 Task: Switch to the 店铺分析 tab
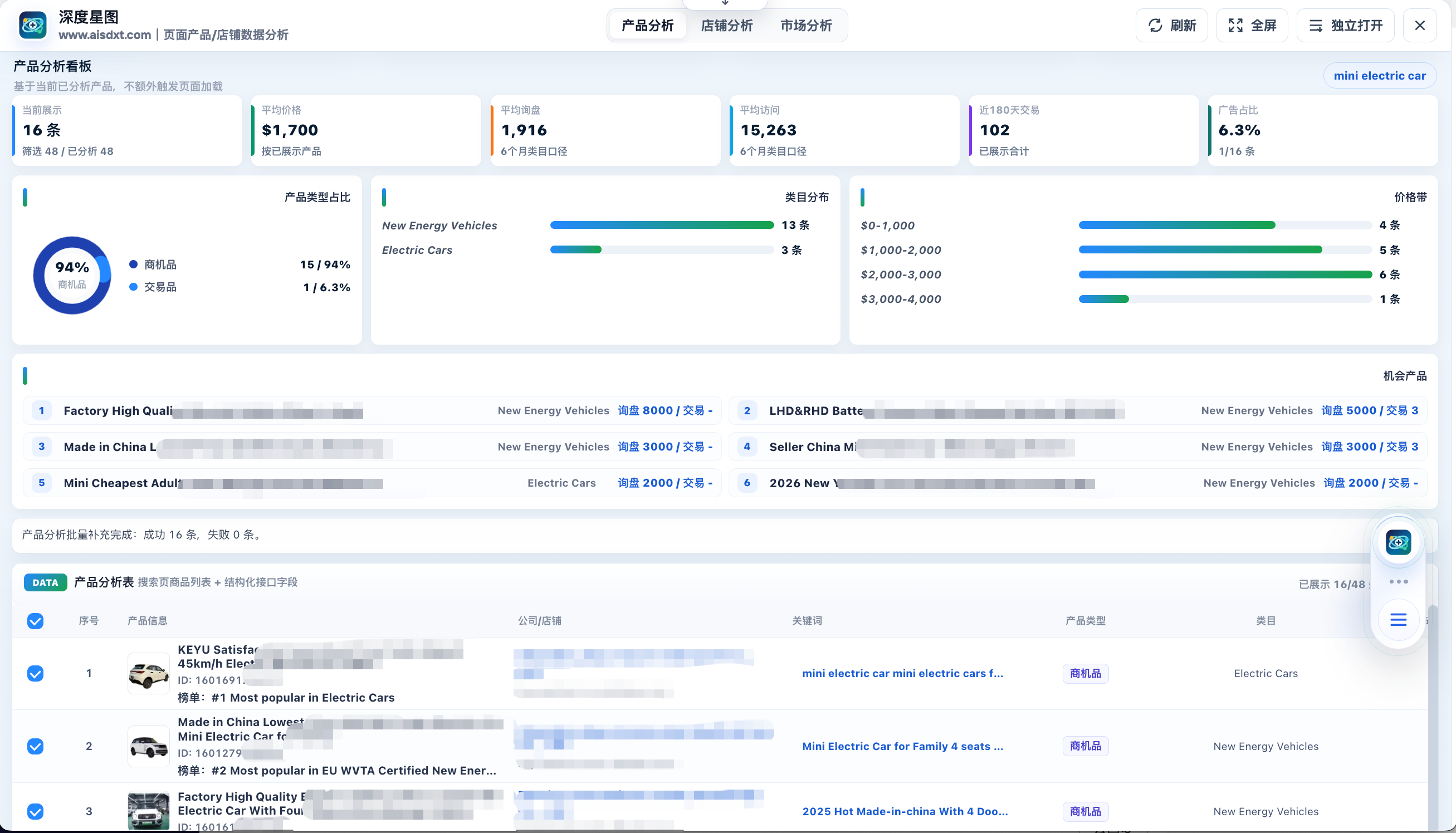click(x=726, y=26)
